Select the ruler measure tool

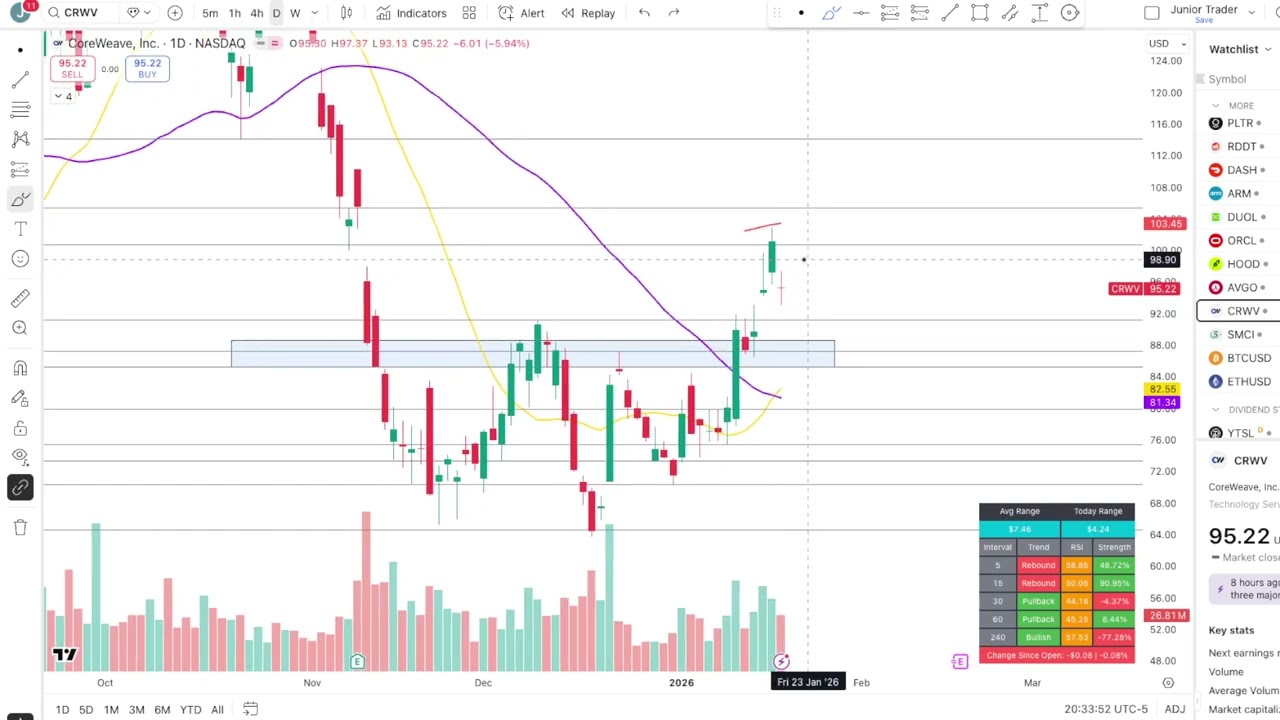tap(20, 298)
